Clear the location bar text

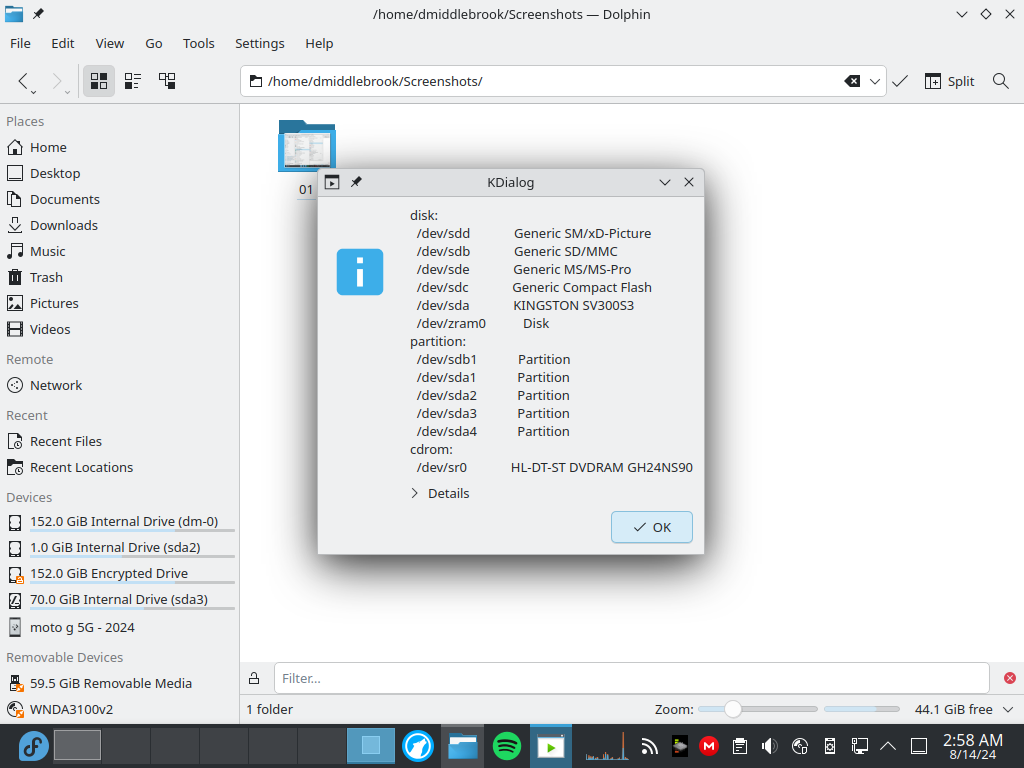(852, 81)
